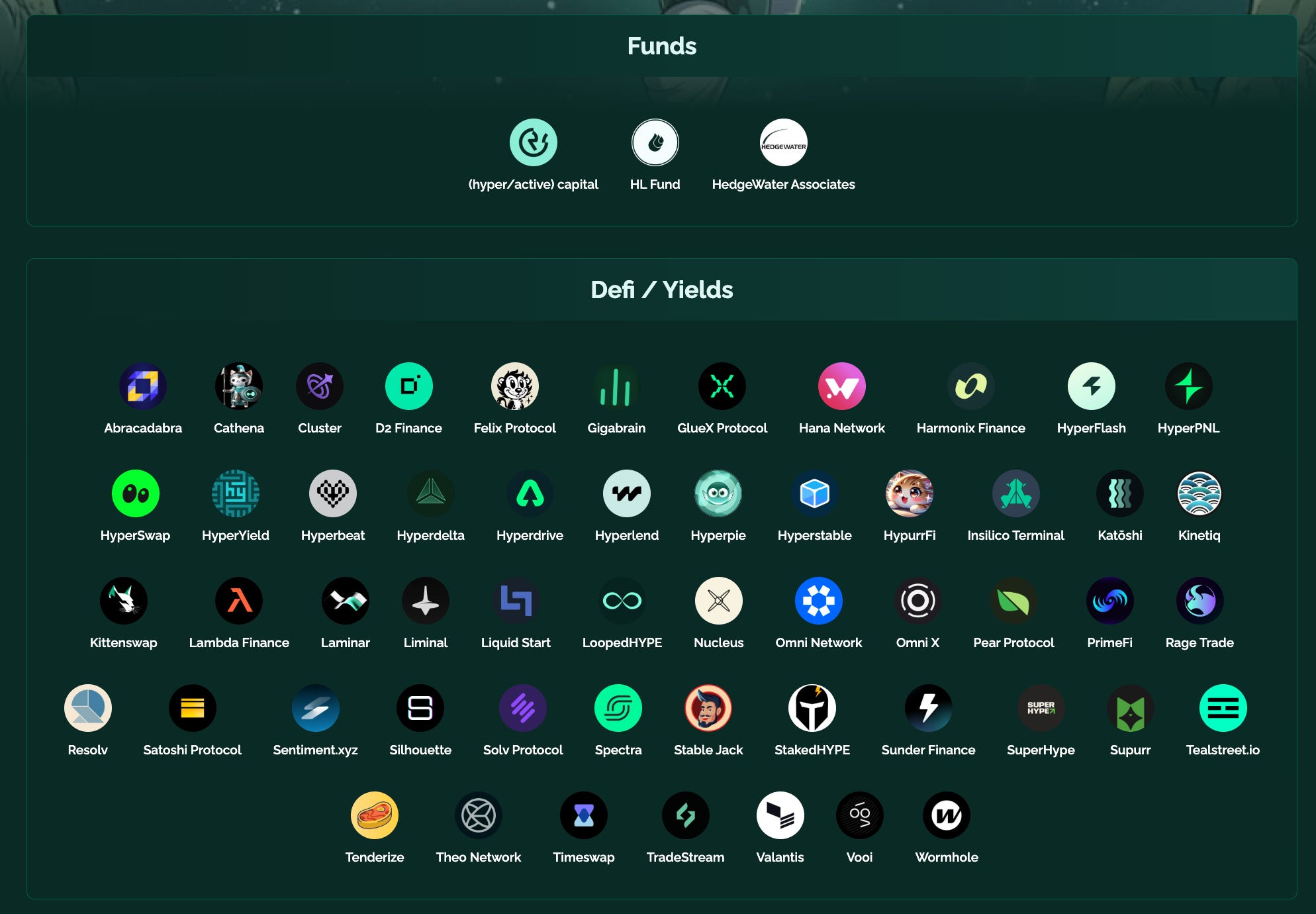Screen dimensions: 1316x914
Task: Click the (hyper/active) capital logo icon
Action: (533, 142)
